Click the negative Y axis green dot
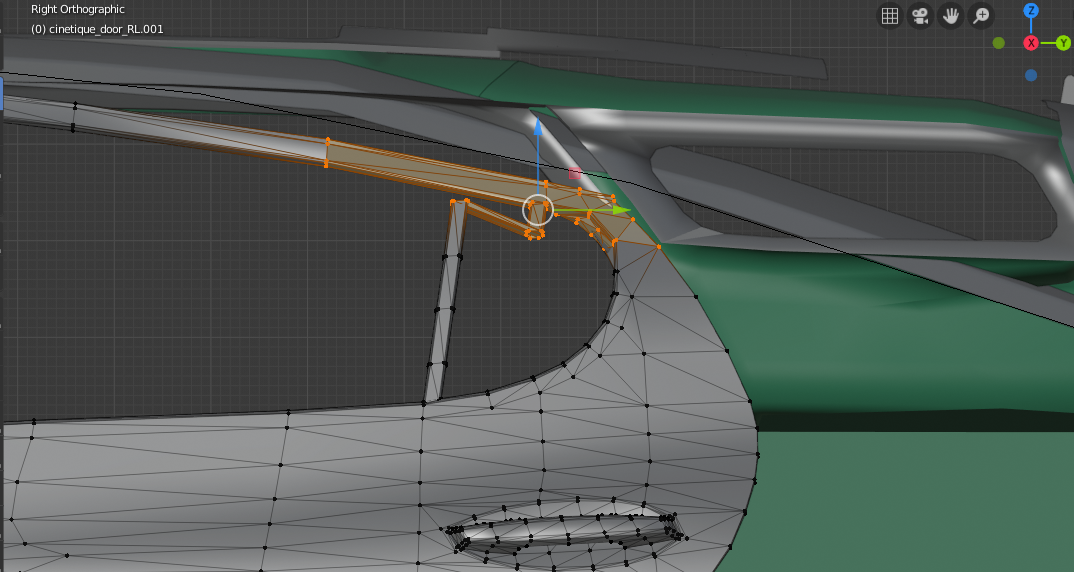The width and height of the screenshot is (1074, 572). (999, 43)
